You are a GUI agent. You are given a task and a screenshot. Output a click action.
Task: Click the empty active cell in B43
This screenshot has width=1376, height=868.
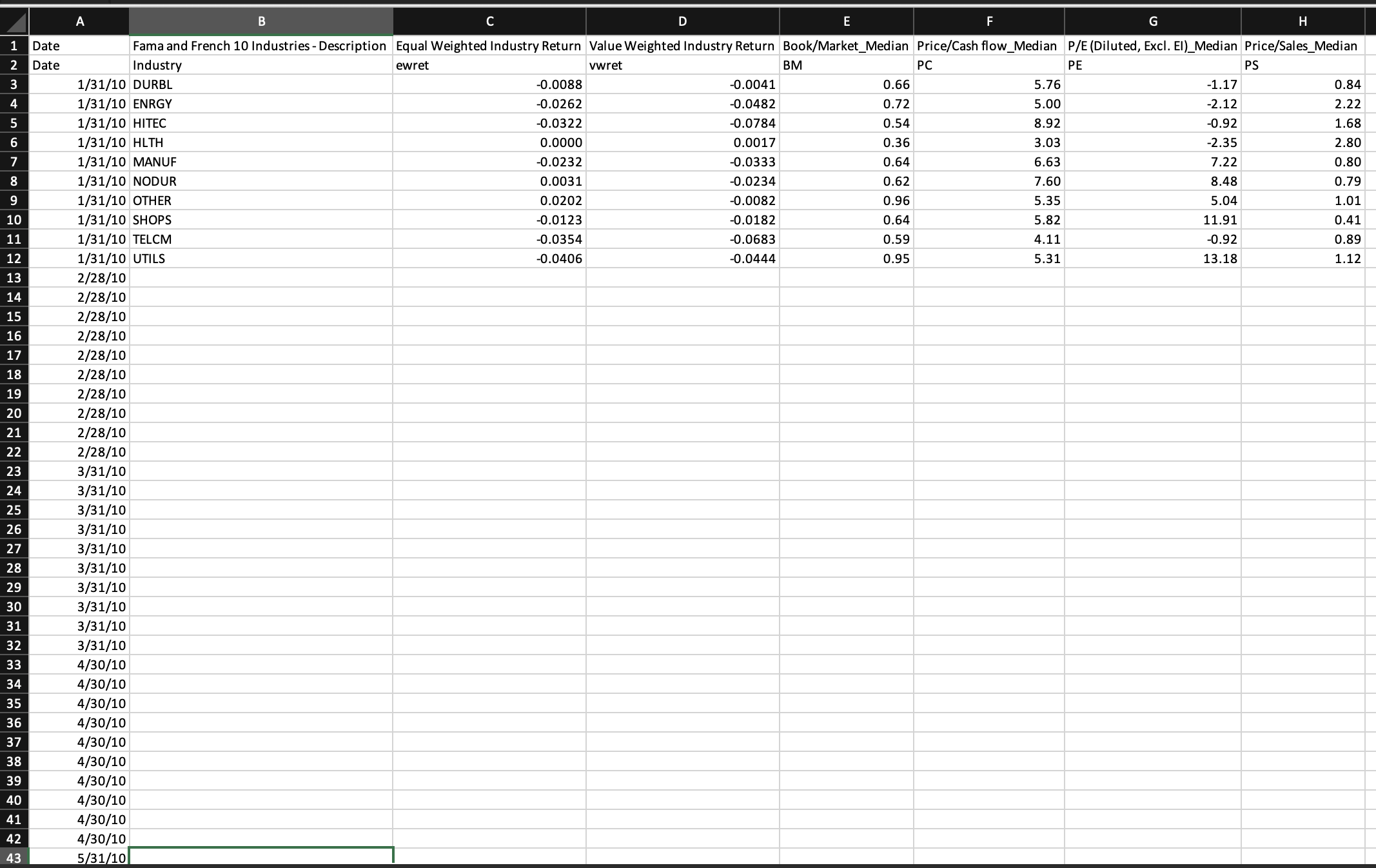coord(260,858)
